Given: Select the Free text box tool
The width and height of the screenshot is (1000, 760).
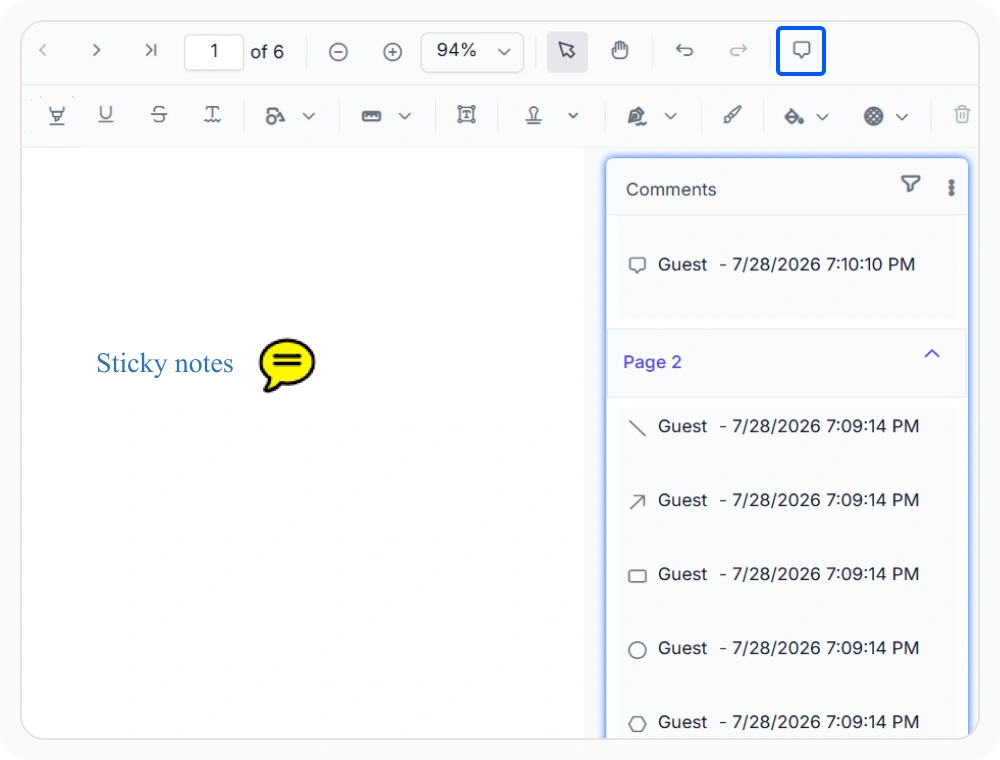Looking at the screenshot, I should point(466,115).
